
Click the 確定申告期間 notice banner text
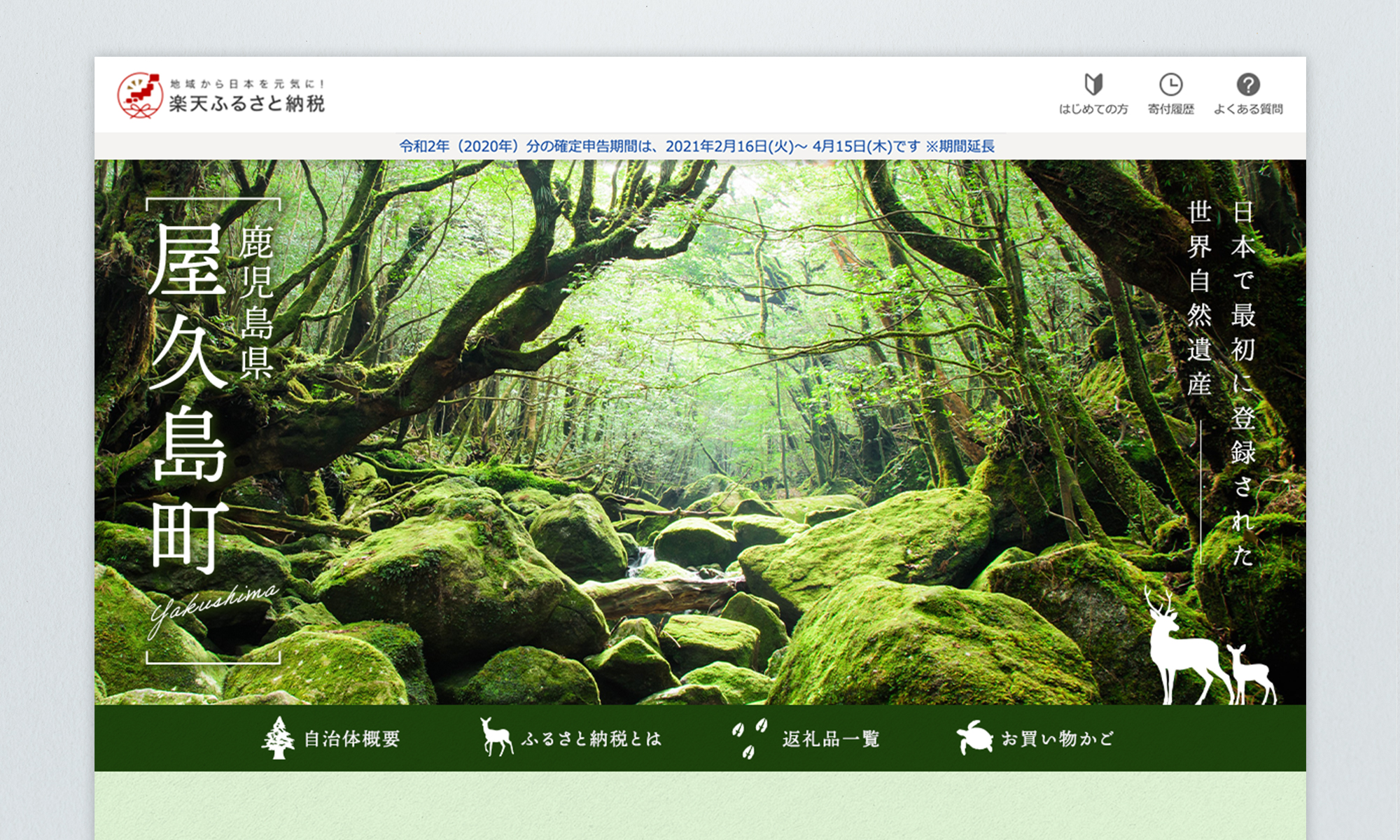coord(700,147)
